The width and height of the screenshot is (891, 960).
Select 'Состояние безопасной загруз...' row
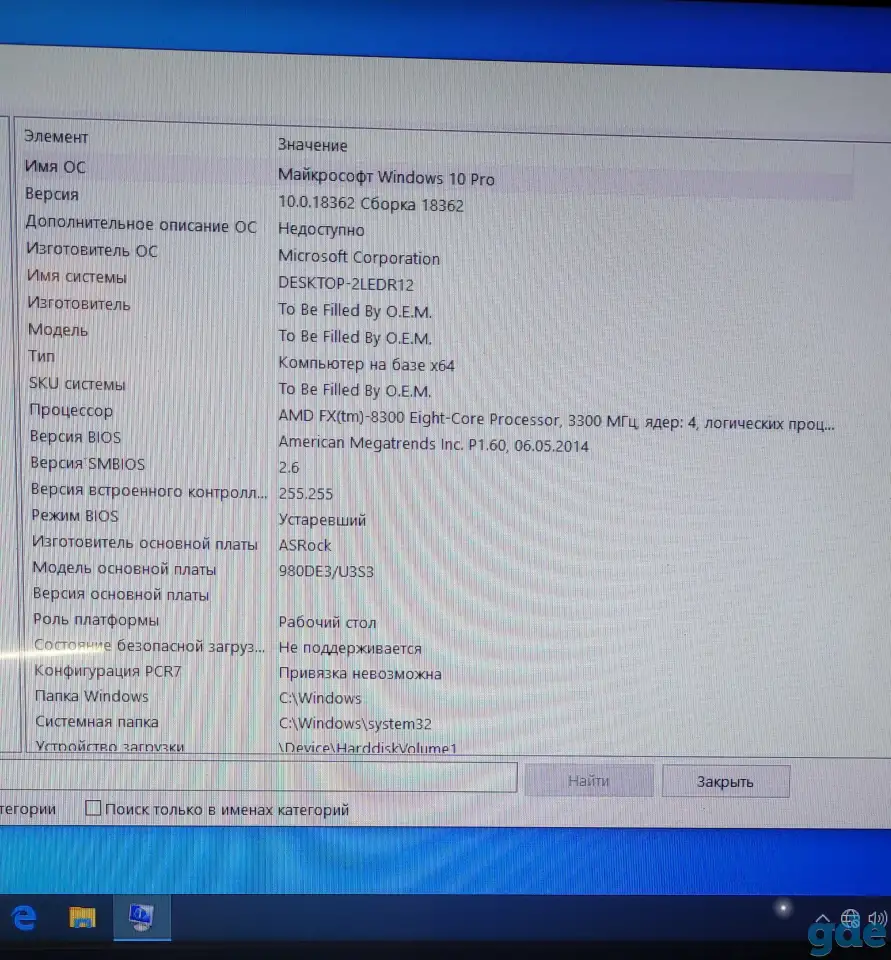coord(149,645)
